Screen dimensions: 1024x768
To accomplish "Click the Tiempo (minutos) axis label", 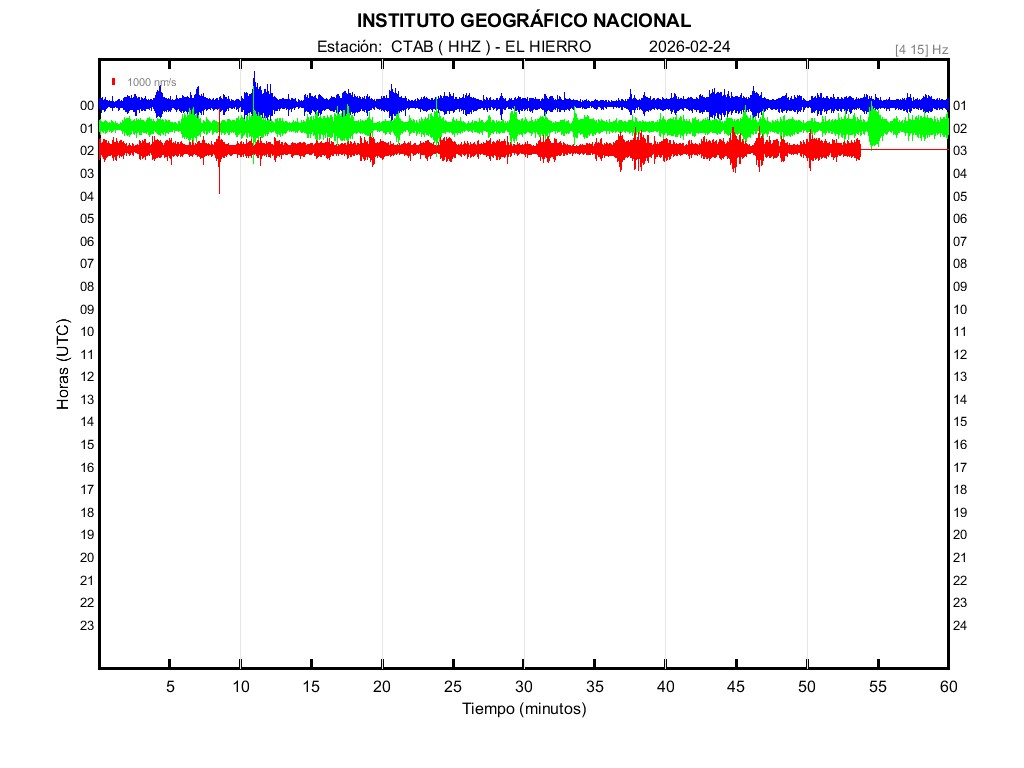I will click(524, 709).
